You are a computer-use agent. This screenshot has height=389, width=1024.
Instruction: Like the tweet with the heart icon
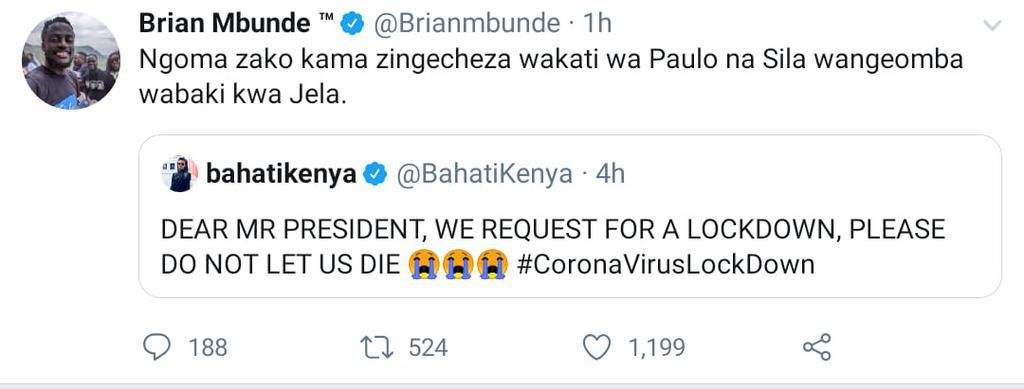[596, 347]
